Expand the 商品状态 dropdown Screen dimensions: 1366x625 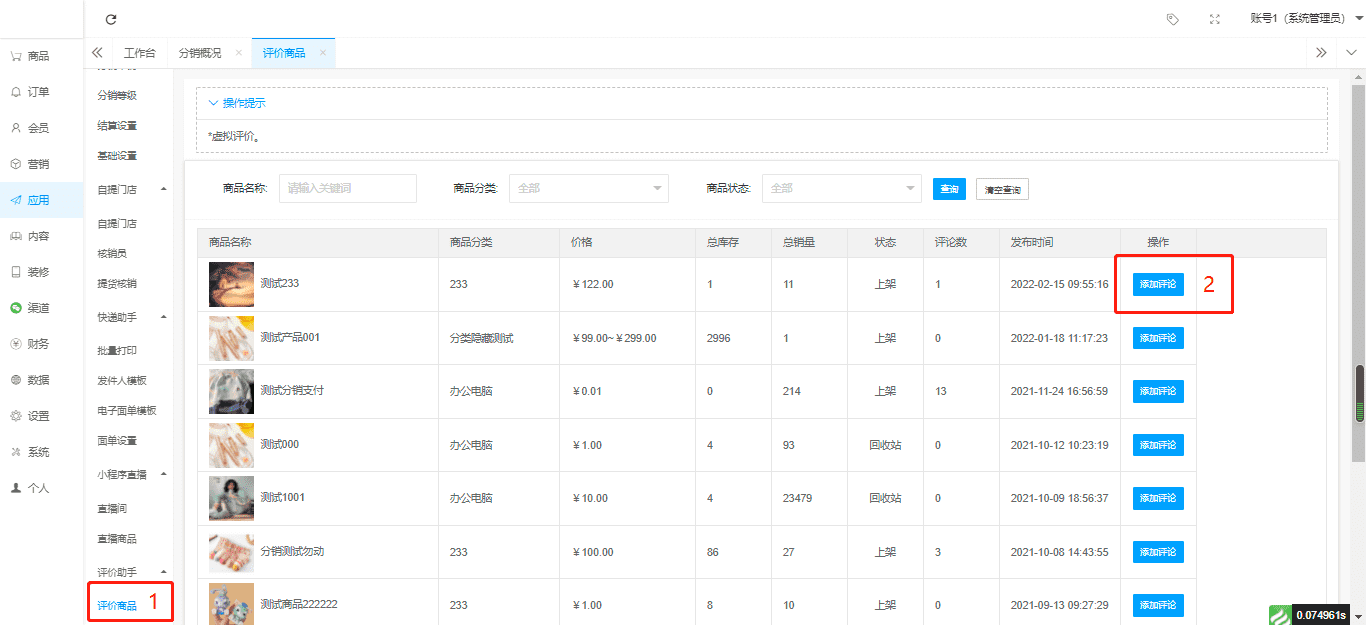(841, 188)
